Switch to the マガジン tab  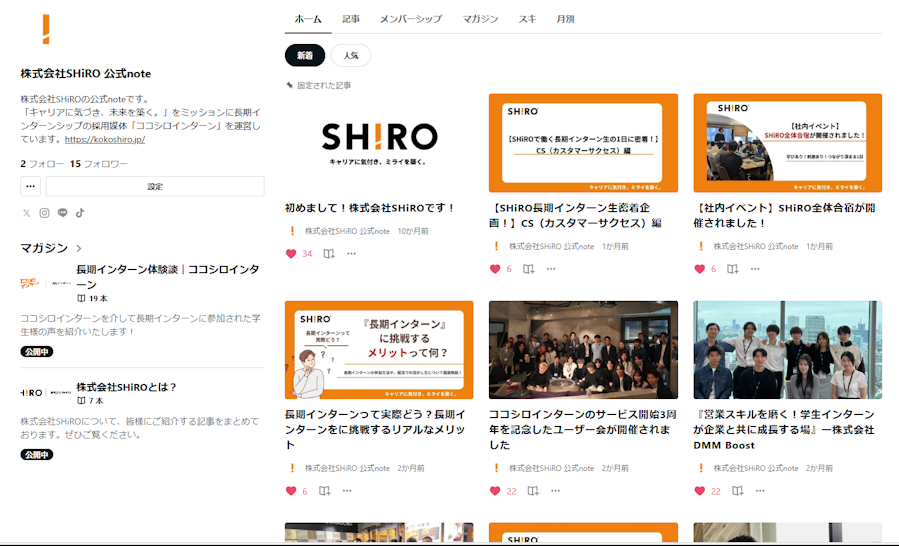coord(480,19)
